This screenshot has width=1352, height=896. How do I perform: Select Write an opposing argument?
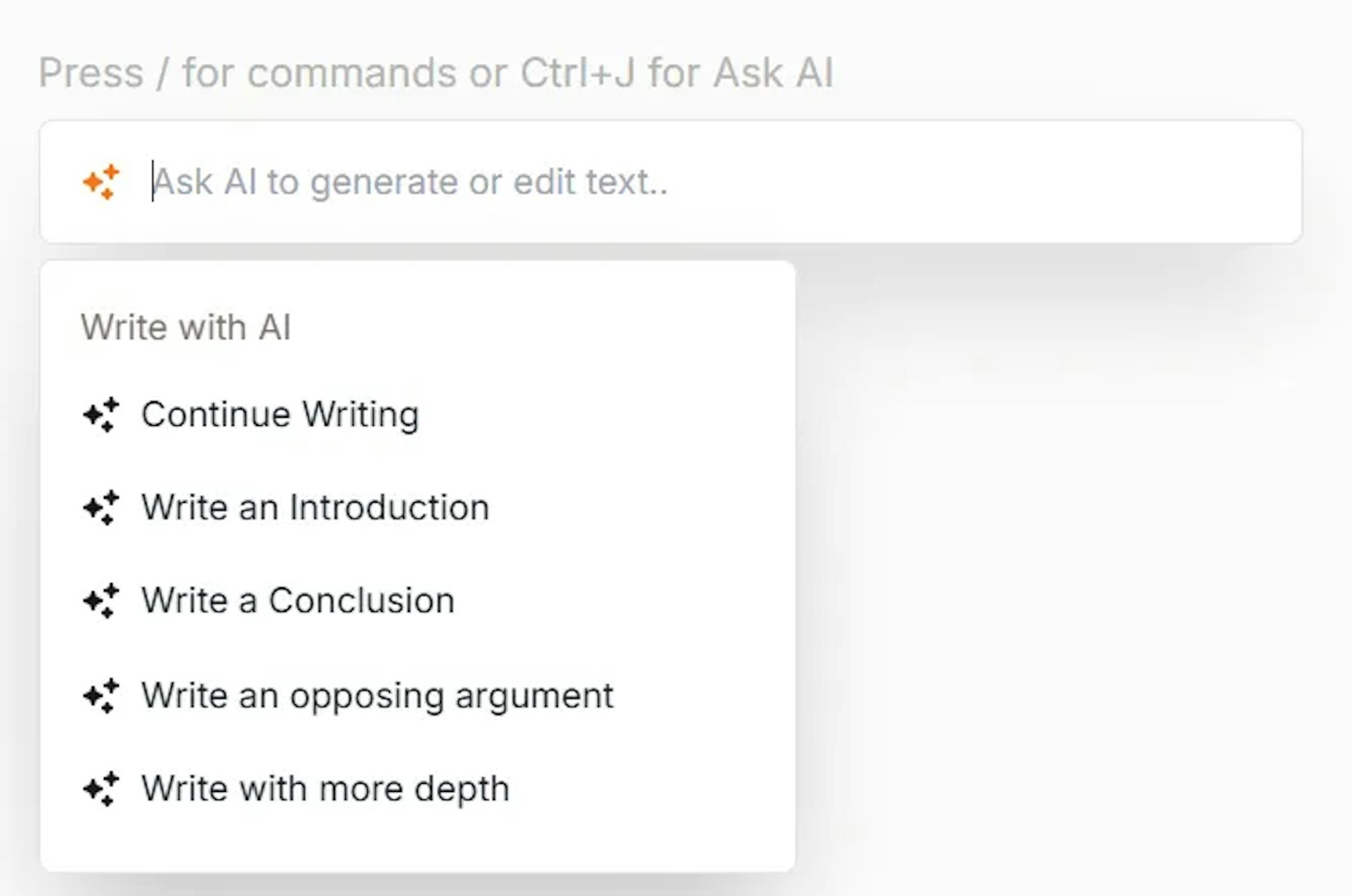(x=377, y=696)
